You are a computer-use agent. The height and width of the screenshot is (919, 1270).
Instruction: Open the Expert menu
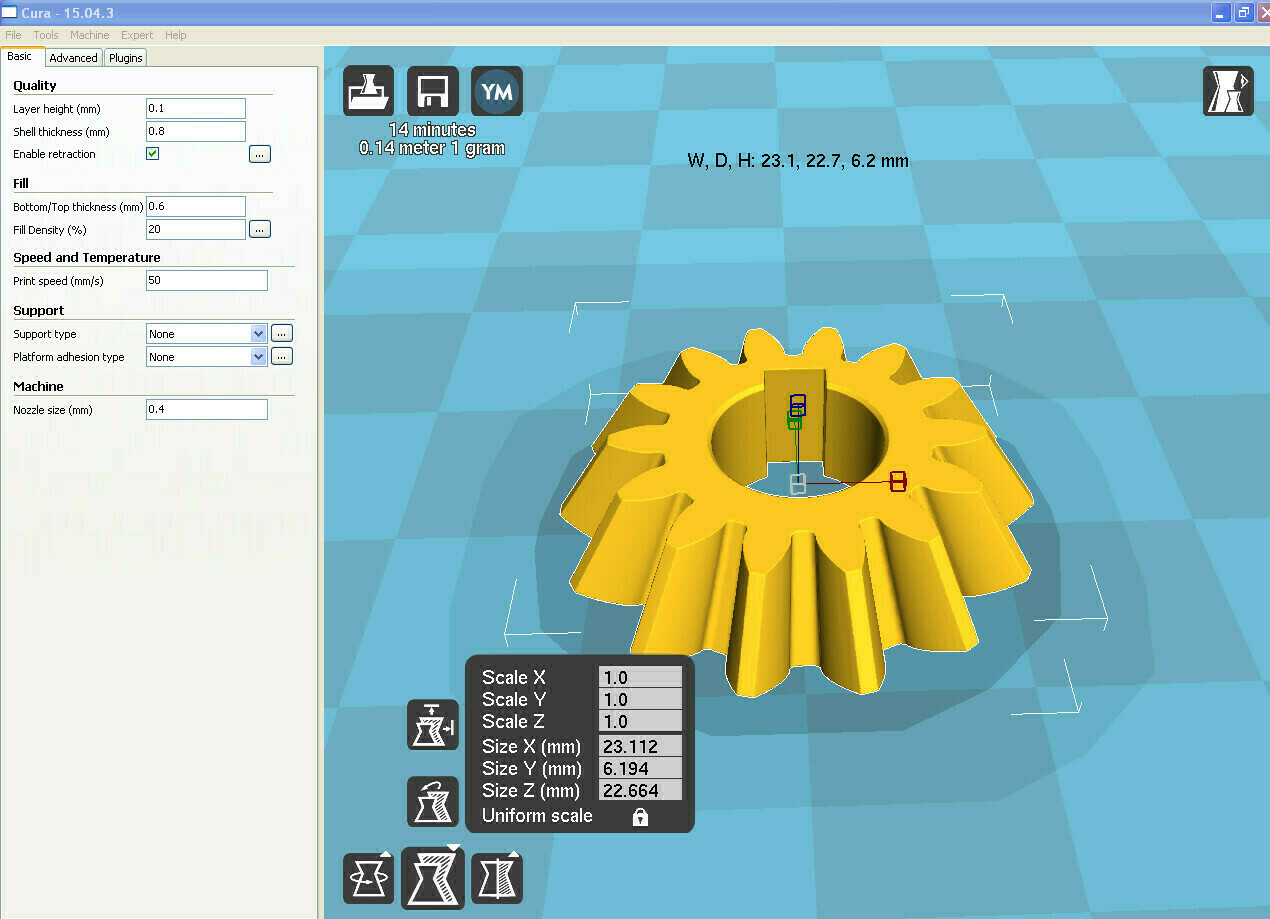coord(136,34)
